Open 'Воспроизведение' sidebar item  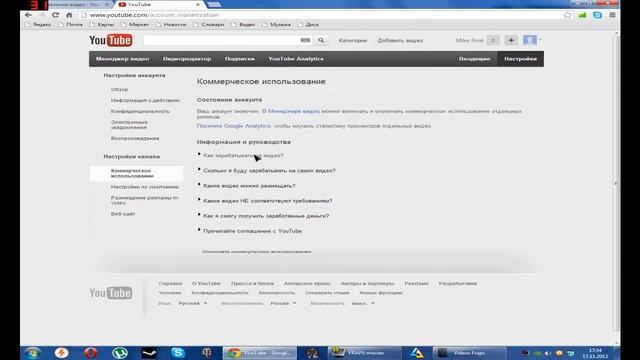(135, 138)
